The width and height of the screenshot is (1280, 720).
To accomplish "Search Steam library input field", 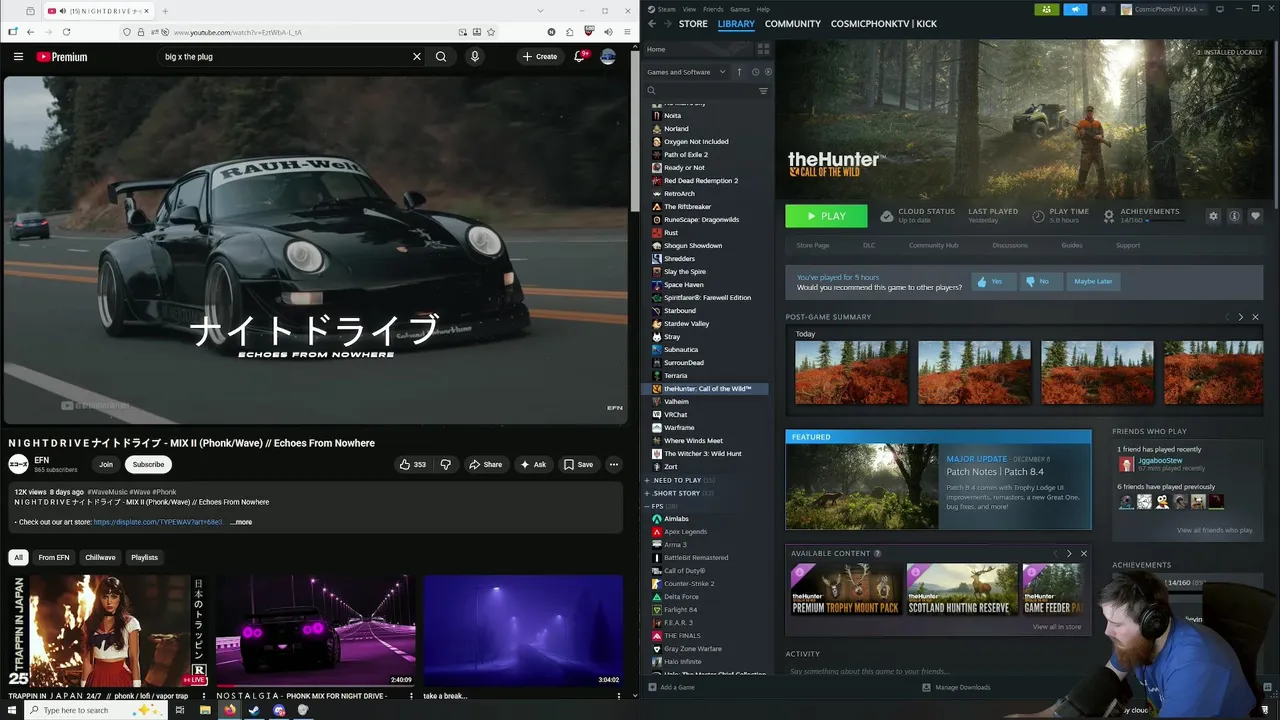I will 706,91.
